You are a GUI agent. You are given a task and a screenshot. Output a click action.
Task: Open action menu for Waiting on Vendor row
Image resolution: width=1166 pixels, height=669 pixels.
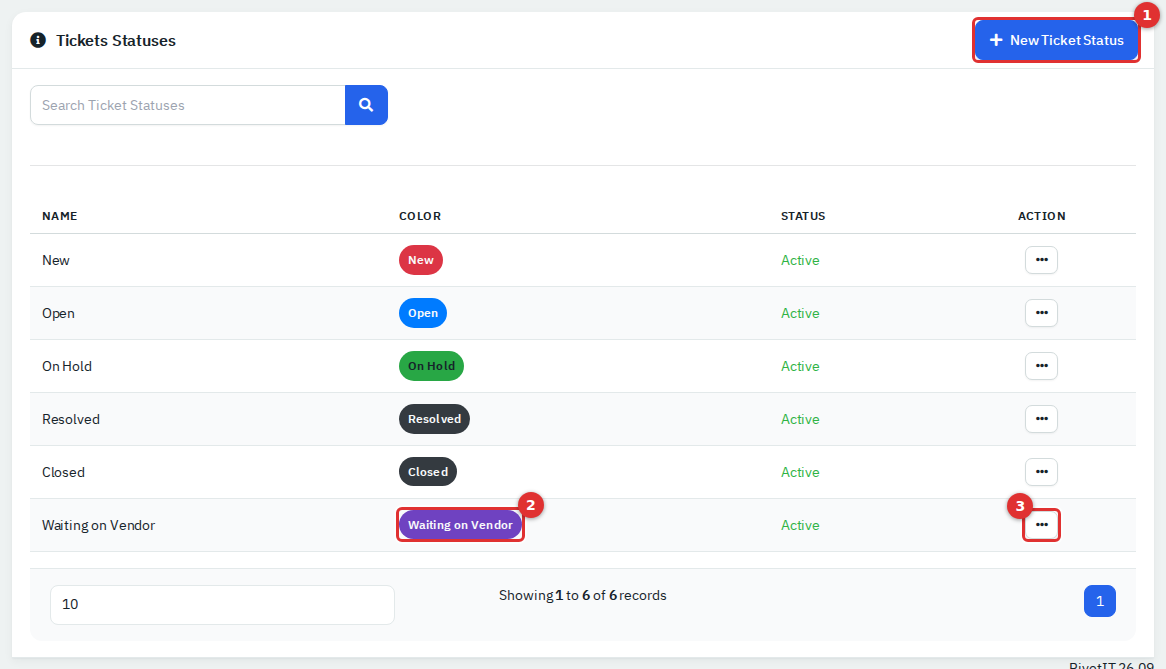coord(1041,525)
